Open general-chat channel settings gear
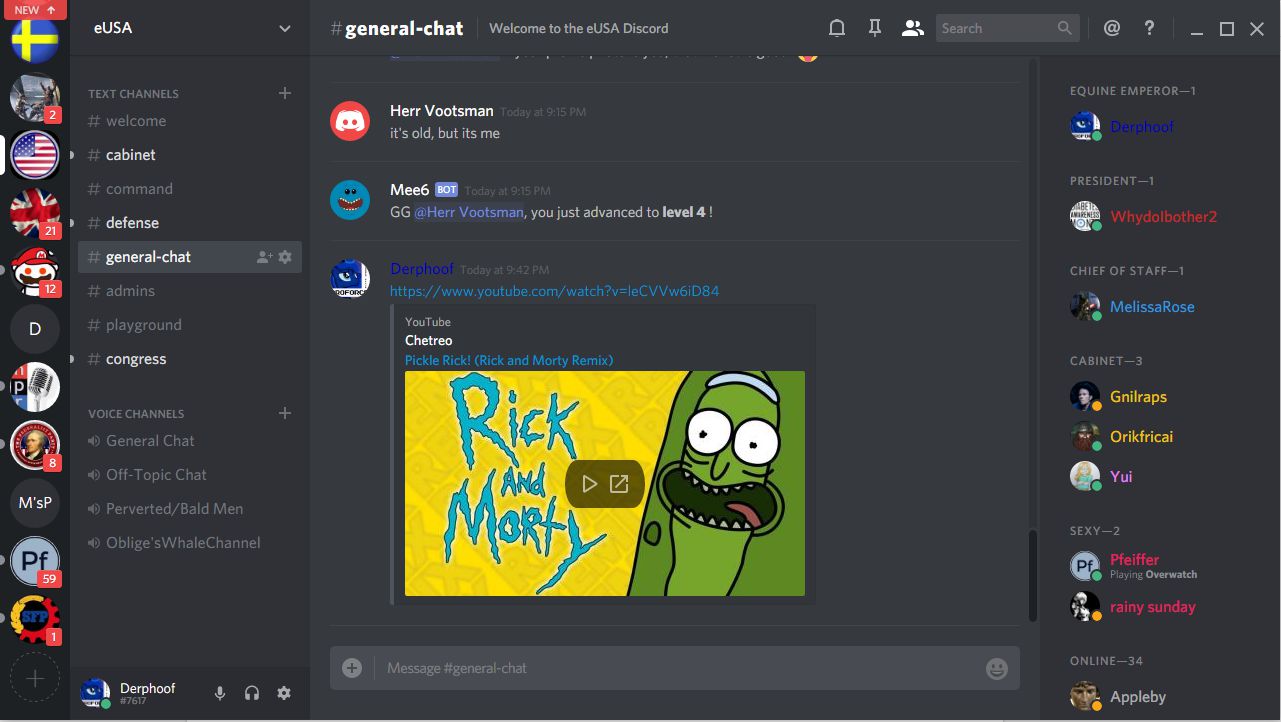The width and height of the screenshot is (1281, 722). click(x=285, y=257)
